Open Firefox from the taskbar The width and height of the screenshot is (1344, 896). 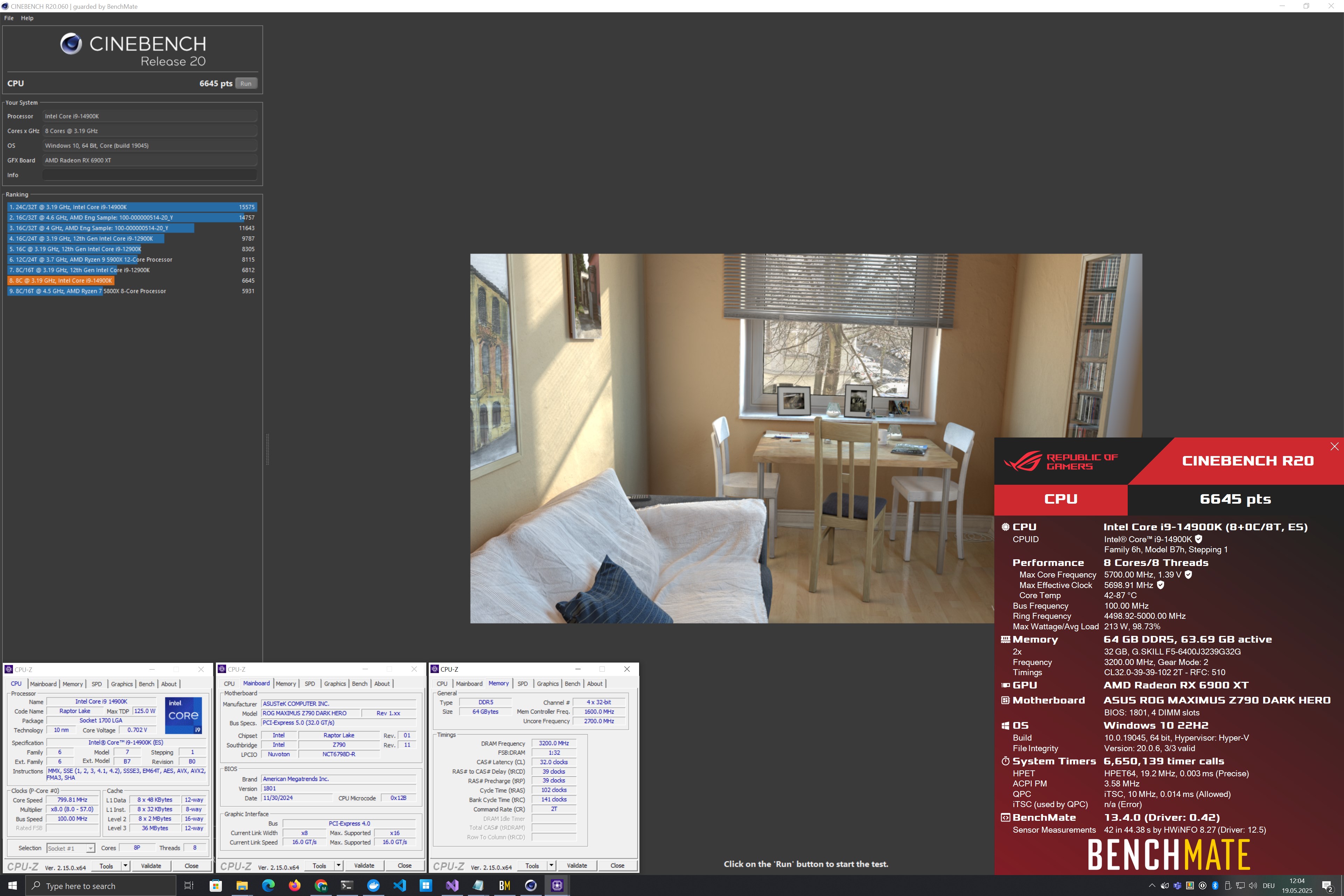coord(294,886)
